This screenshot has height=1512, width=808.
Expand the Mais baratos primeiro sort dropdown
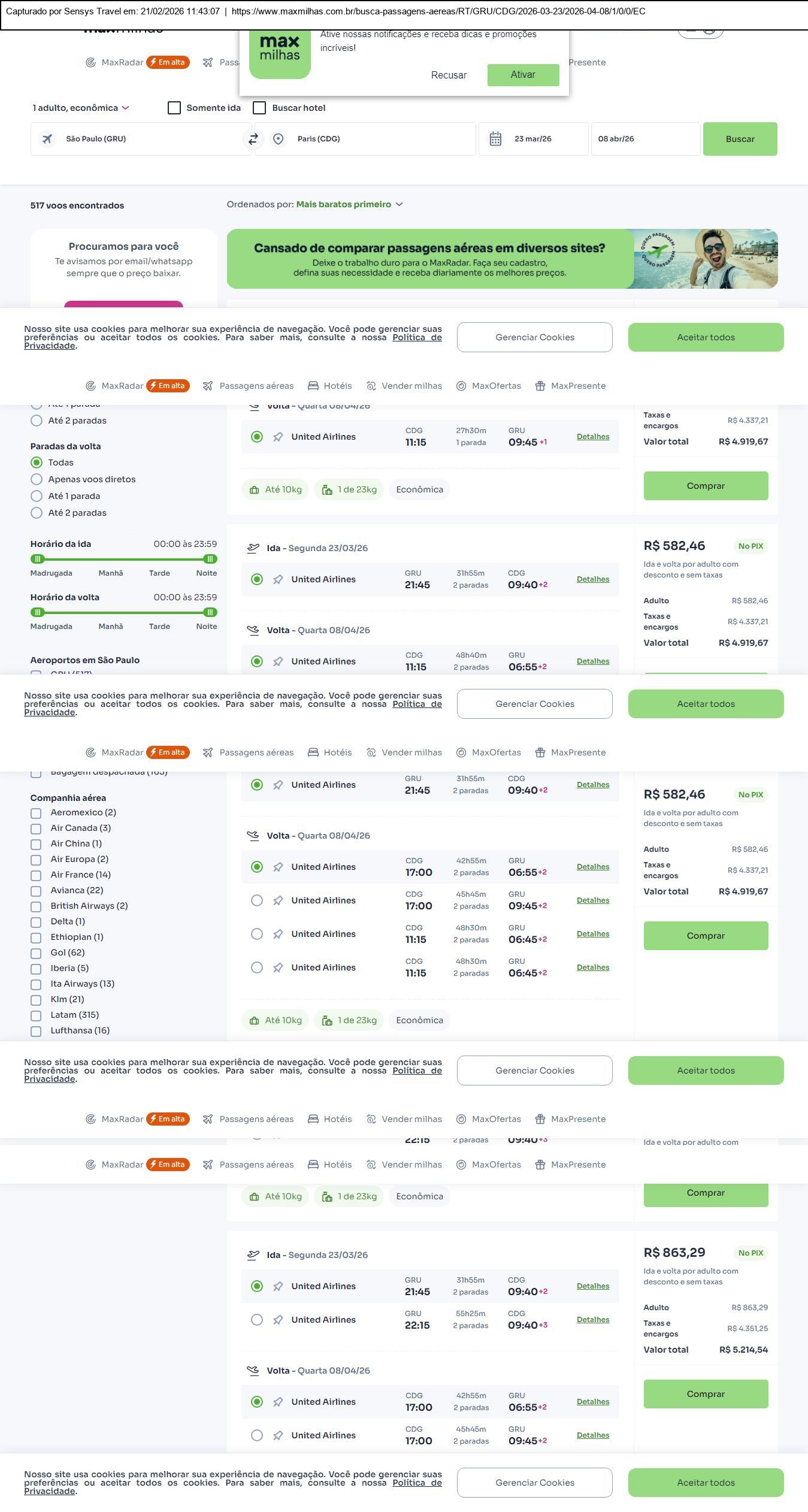pos(349,204)
